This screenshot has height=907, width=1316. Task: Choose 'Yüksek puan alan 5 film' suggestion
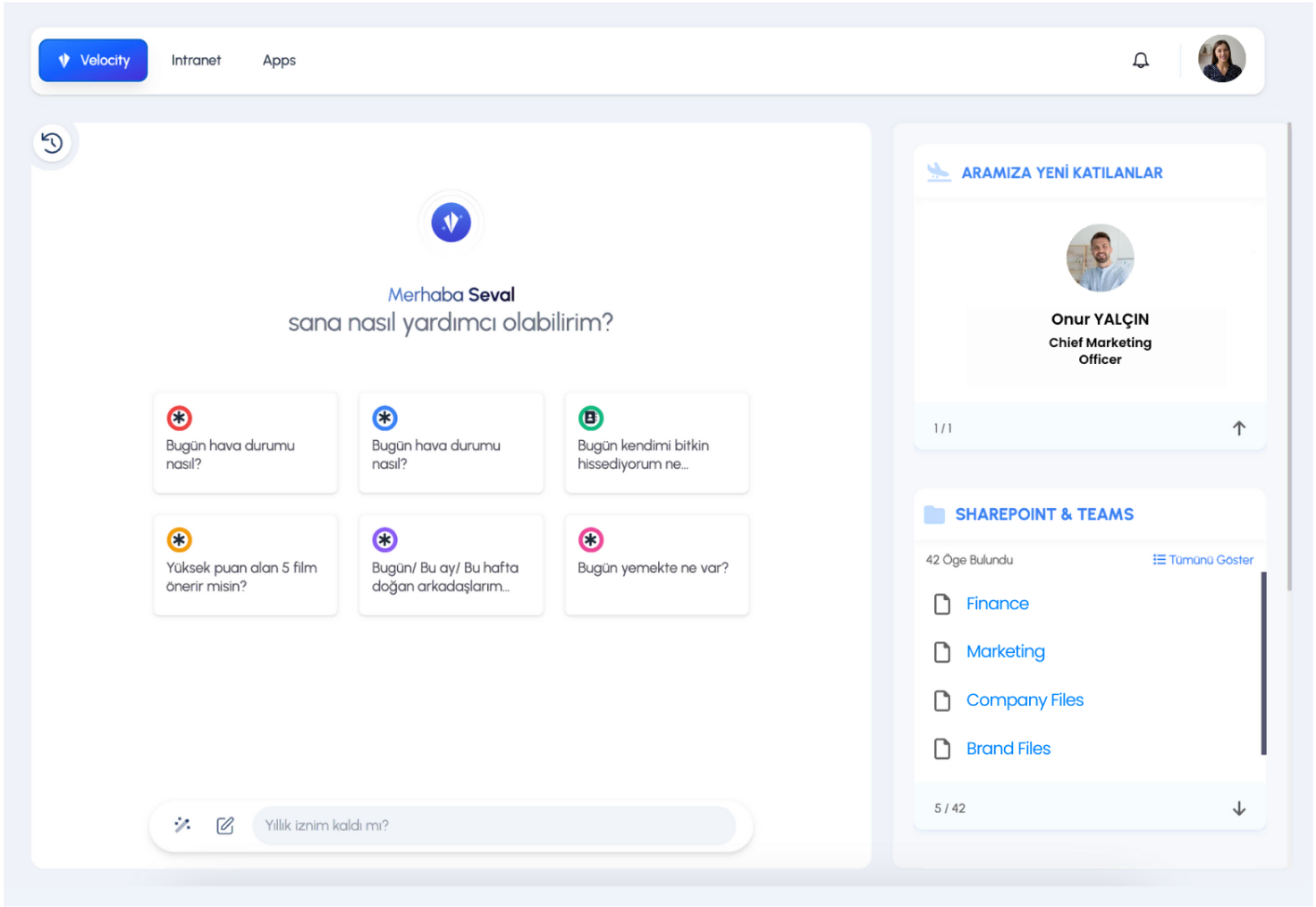click(x=246, y=564)
